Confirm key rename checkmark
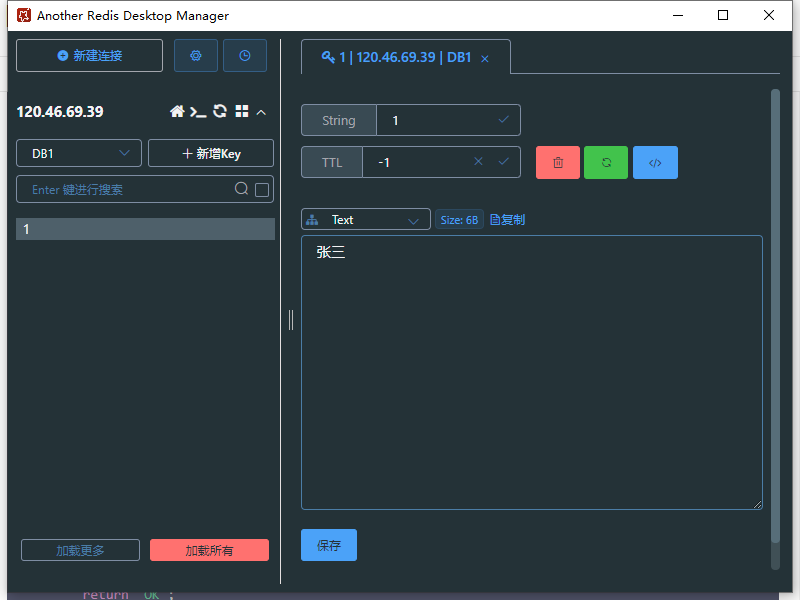Viewport: 800px width, 600px height. pyautogui.click(x=504, y=119)
